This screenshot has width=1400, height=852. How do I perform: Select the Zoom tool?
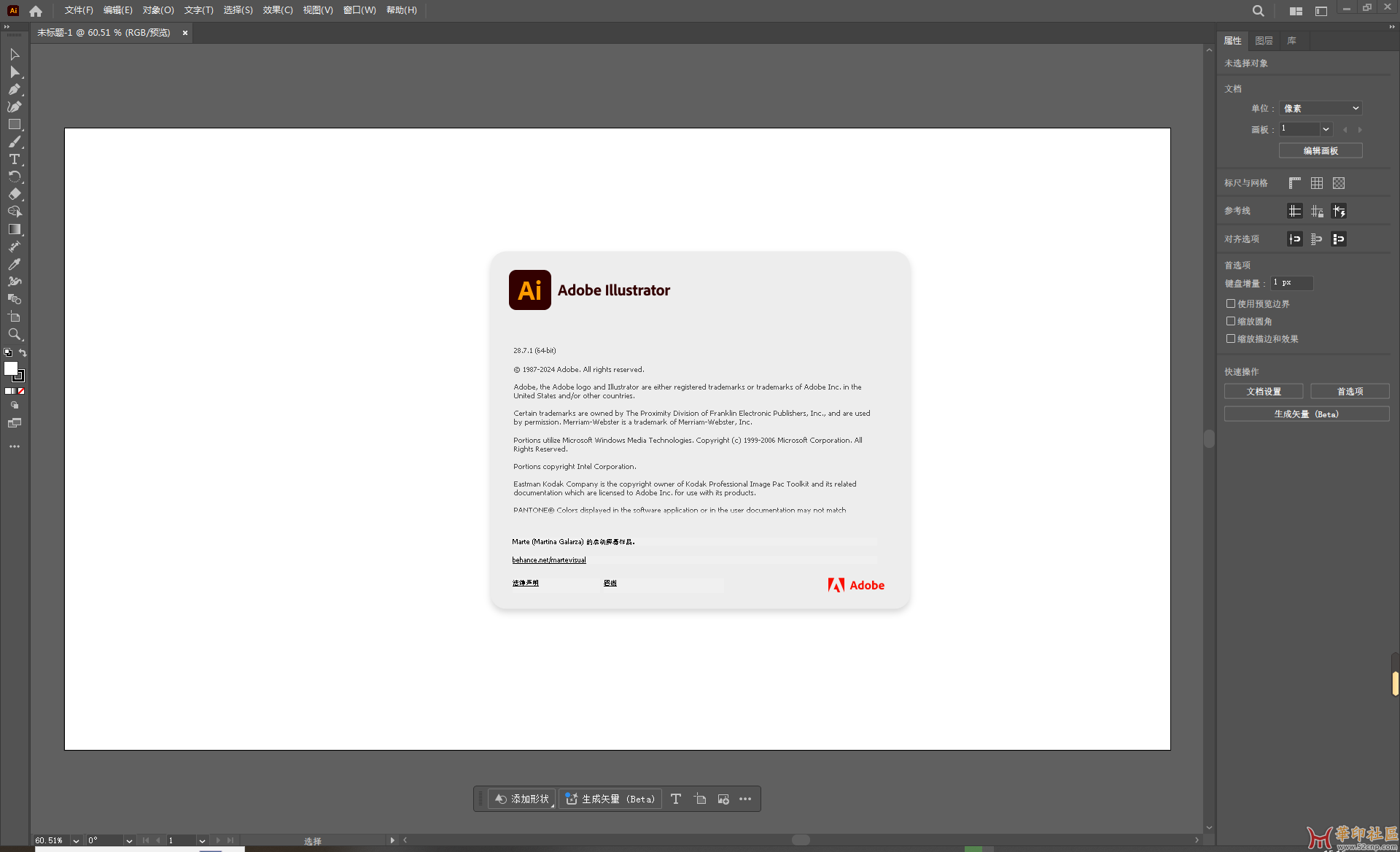(14, 335)
